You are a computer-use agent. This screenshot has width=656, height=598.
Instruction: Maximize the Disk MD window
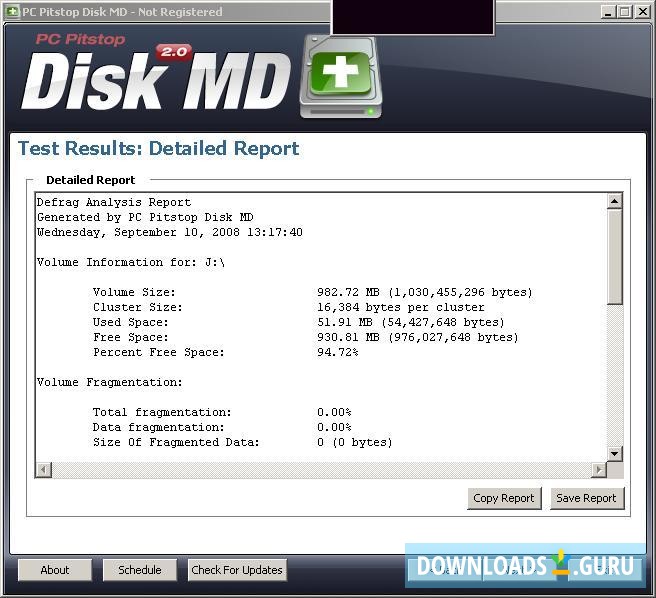point(625,12)
